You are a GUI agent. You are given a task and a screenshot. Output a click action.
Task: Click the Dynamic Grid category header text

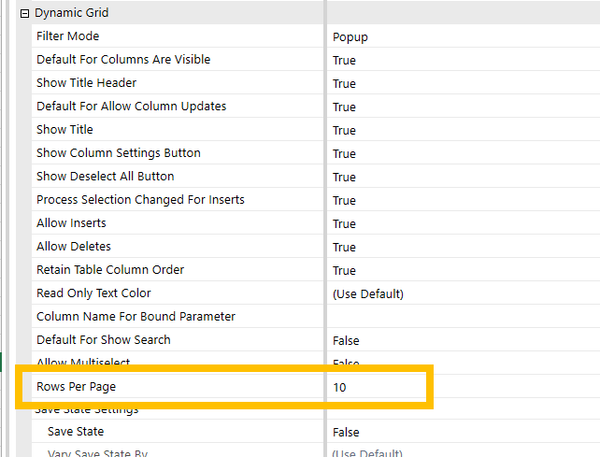coord(72,14)
